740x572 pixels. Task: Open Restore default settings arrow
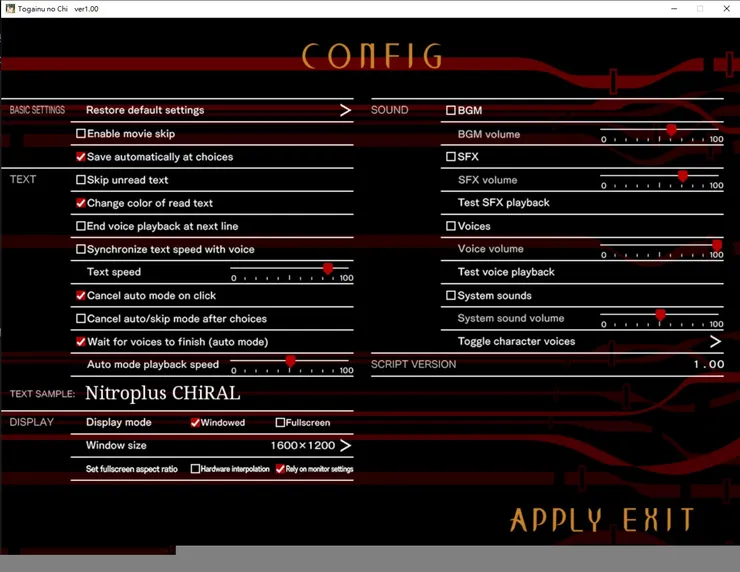[x=345, y=110]
